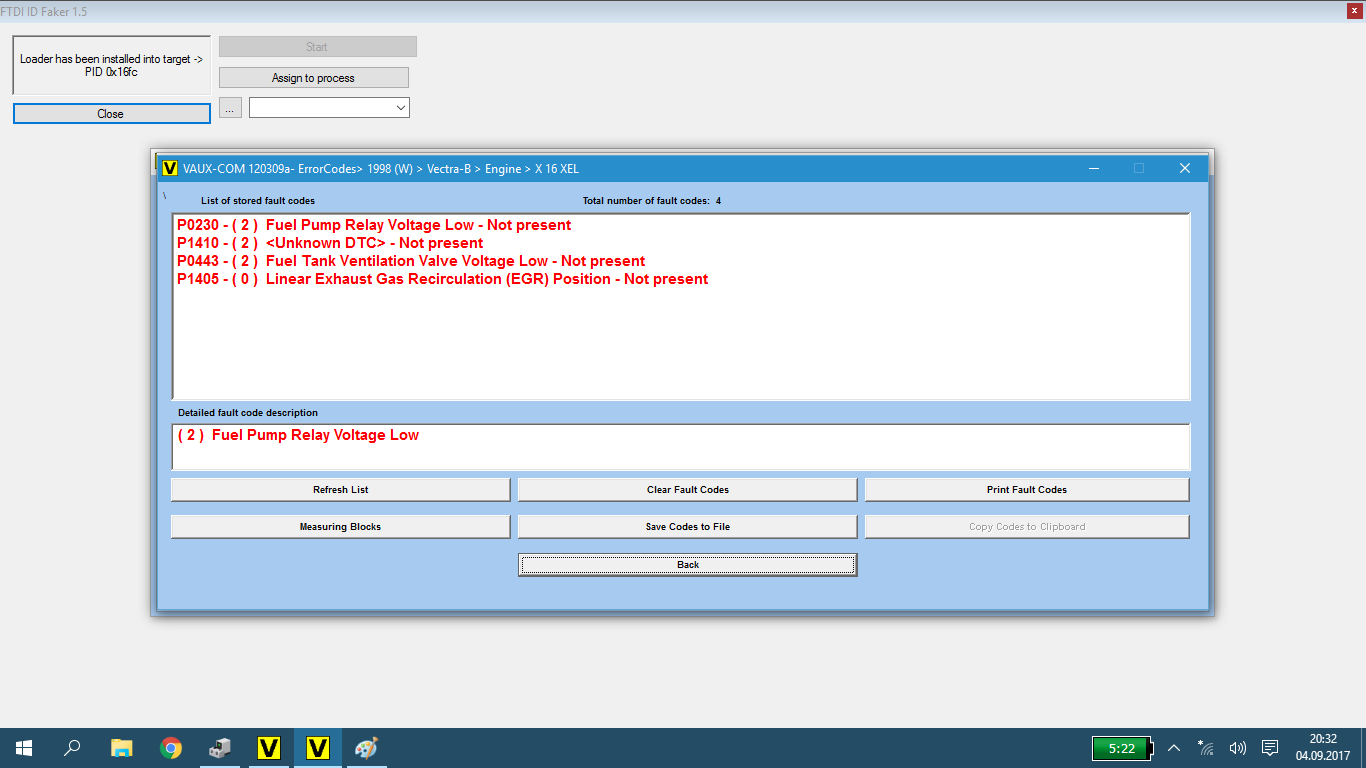Screen dimensions: 1366x768
Task: Click the green battery indicator
Action: pos(1121,748)
